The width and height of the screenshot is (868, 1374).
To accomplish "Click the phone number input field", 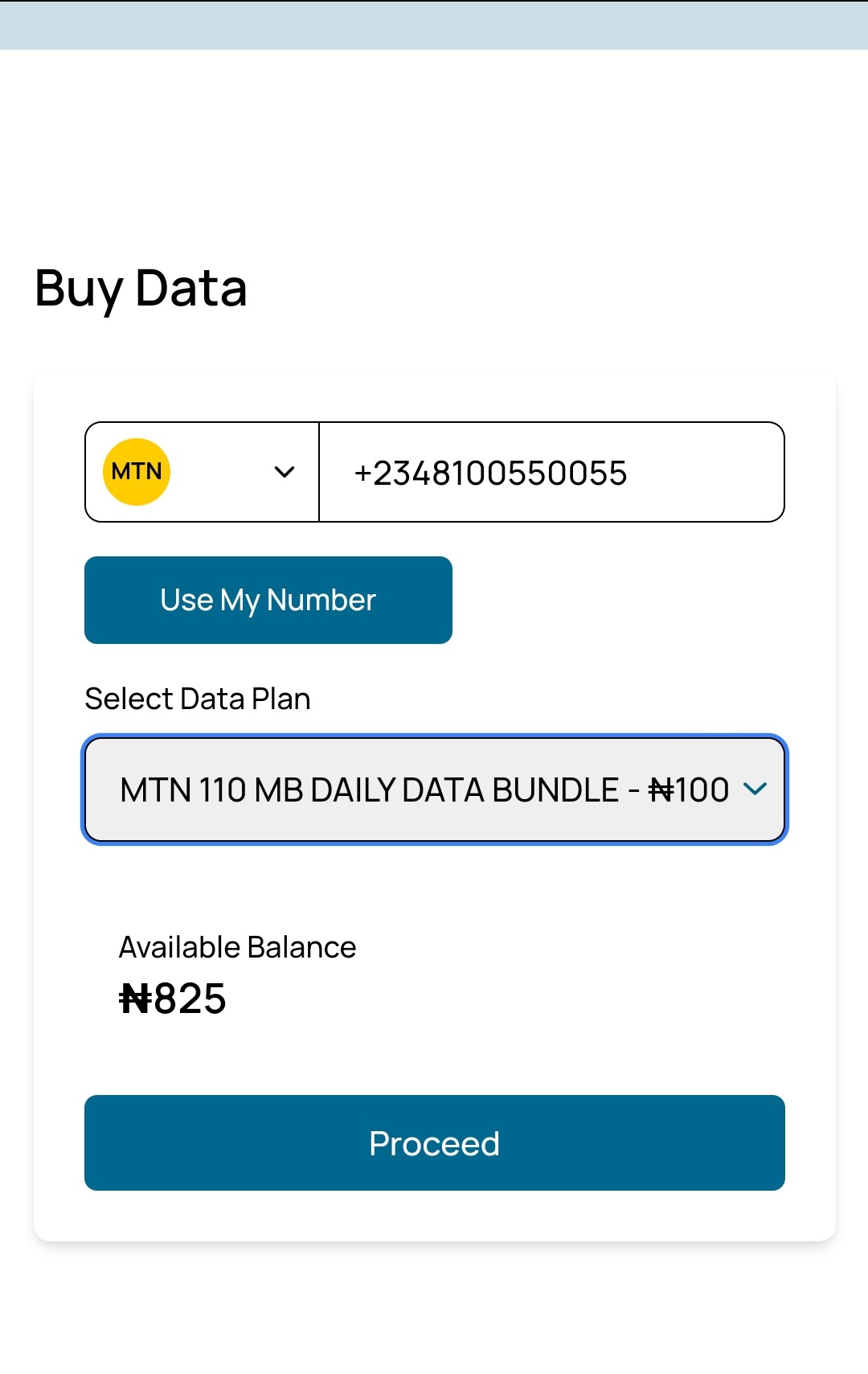I will 551,472.
